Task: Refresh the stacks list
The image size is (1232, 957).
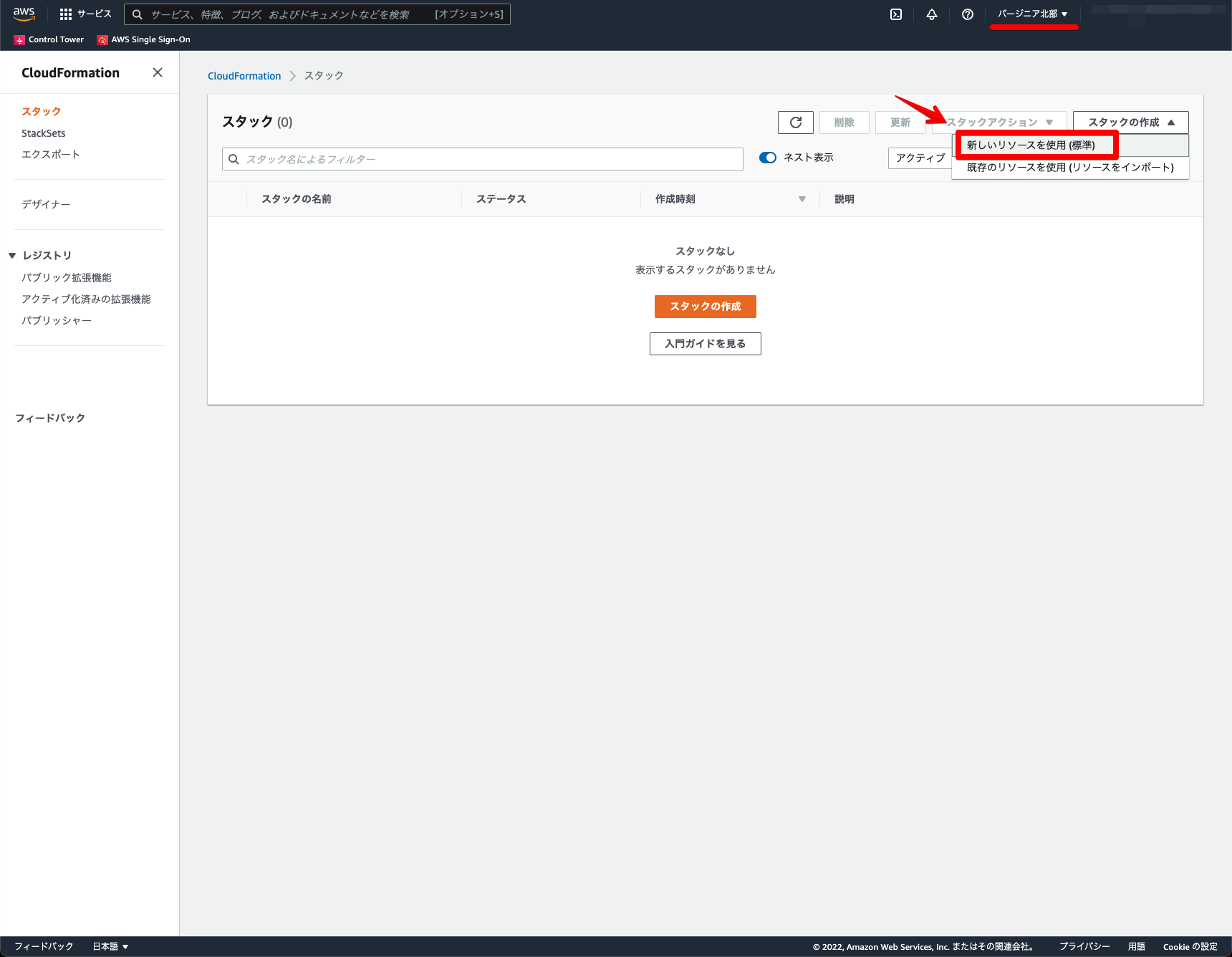Action: [x=796, y=122]
